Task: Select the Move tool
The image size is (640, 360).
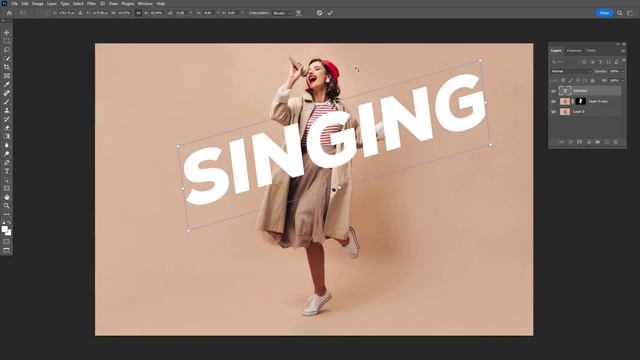Action: (7, 32)
